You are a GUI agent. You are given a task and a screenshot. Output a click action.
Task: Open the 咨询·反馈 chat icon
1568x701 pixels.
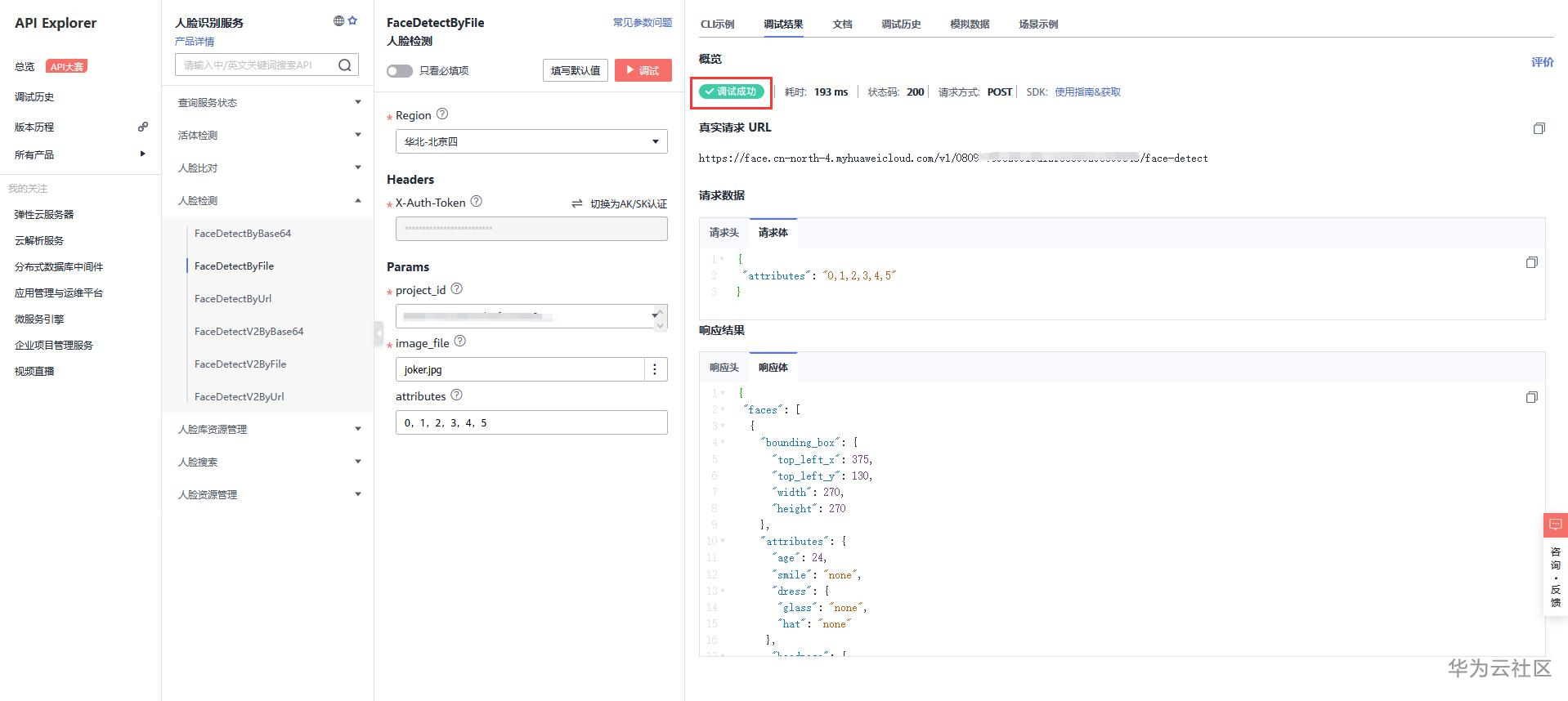[x=1555, y=525]
